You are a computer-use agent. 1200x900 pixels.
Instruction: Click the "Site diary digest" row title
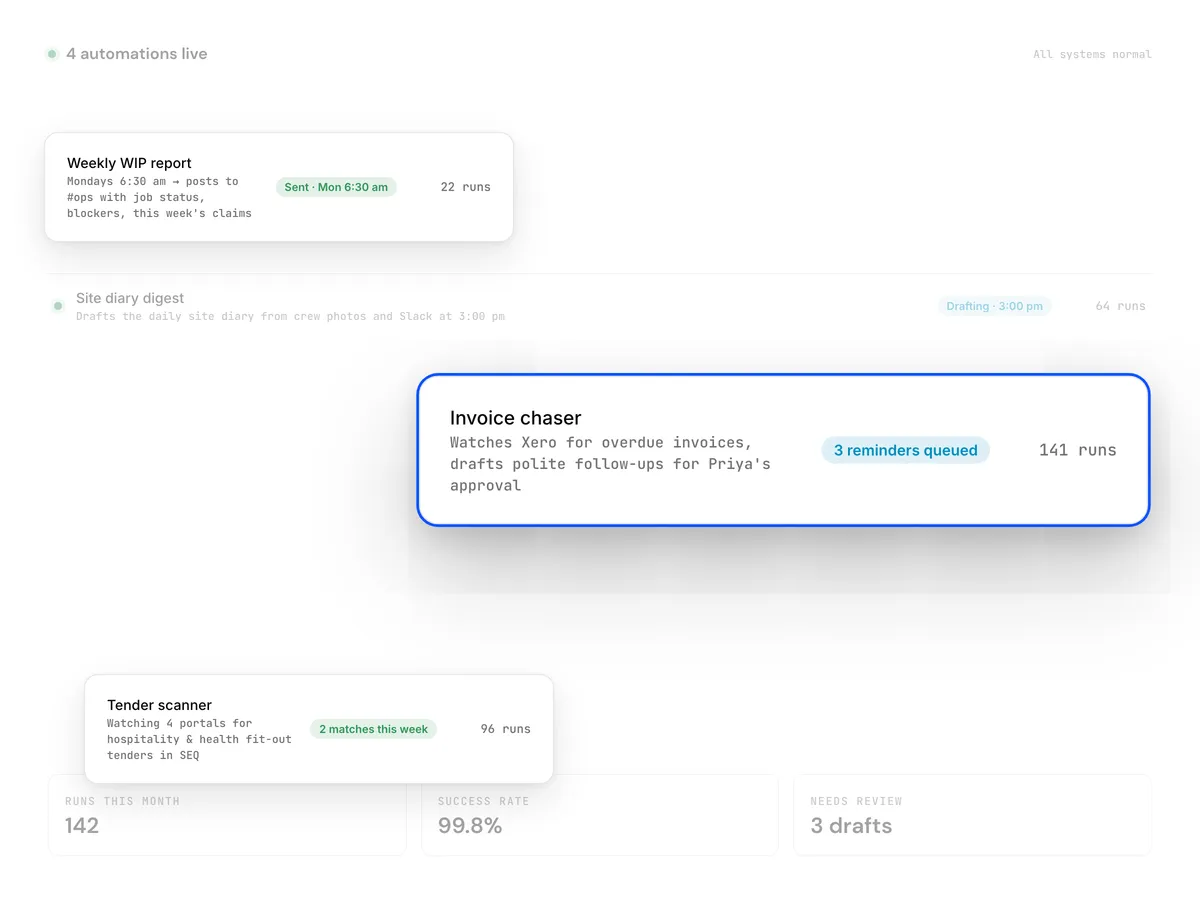tap(130, 298)
